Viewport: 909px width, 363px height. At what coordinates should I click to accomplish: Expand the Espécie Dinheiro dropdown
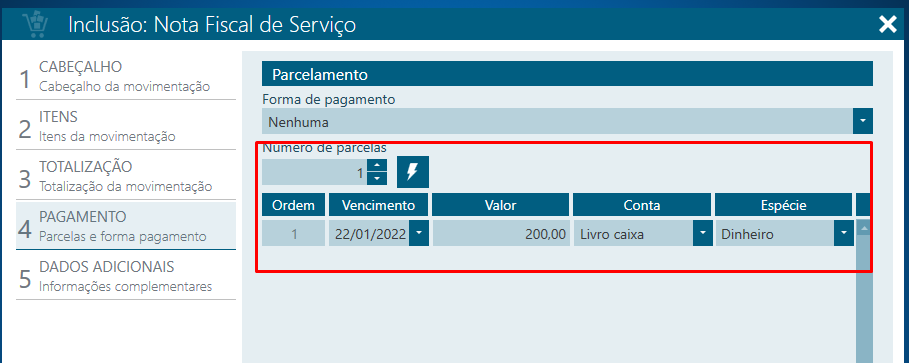(x=843, y=234)
